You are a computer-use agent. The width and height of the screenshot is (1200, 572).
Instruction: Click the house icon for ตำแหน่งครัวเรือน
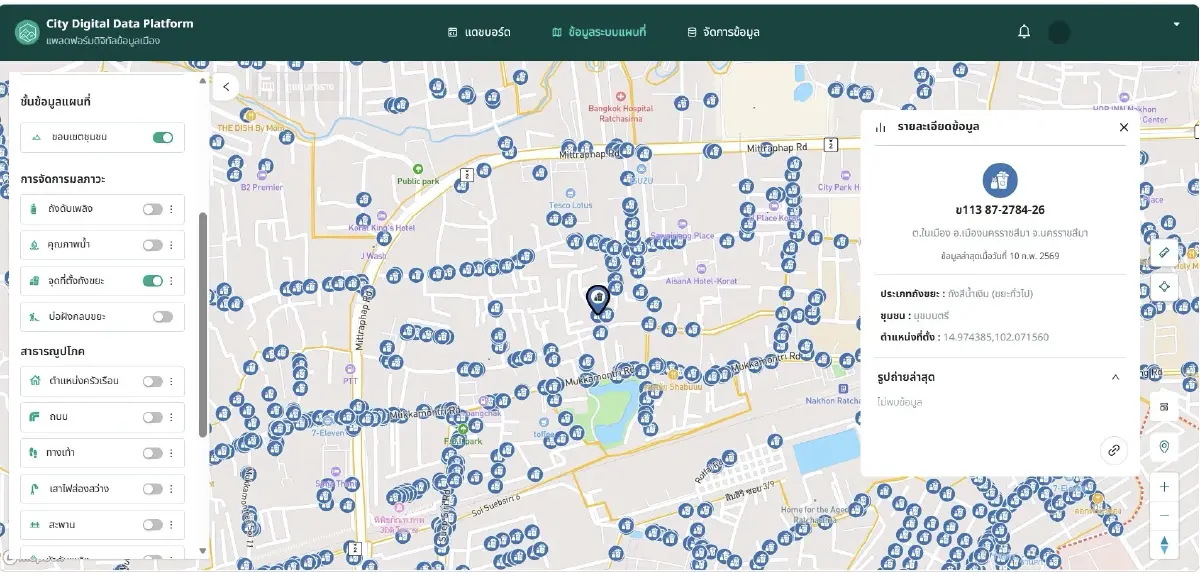(35, 381)
